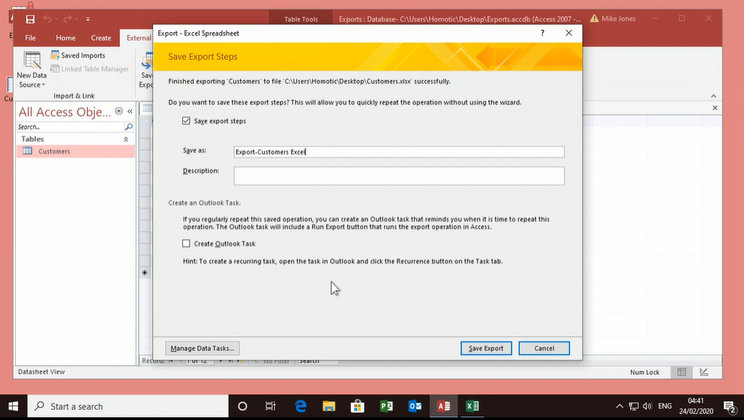Viewport: 744px width, 420px height.
Task: Collapse the navigation pane with the shutter button
Action: pos(130,112)
